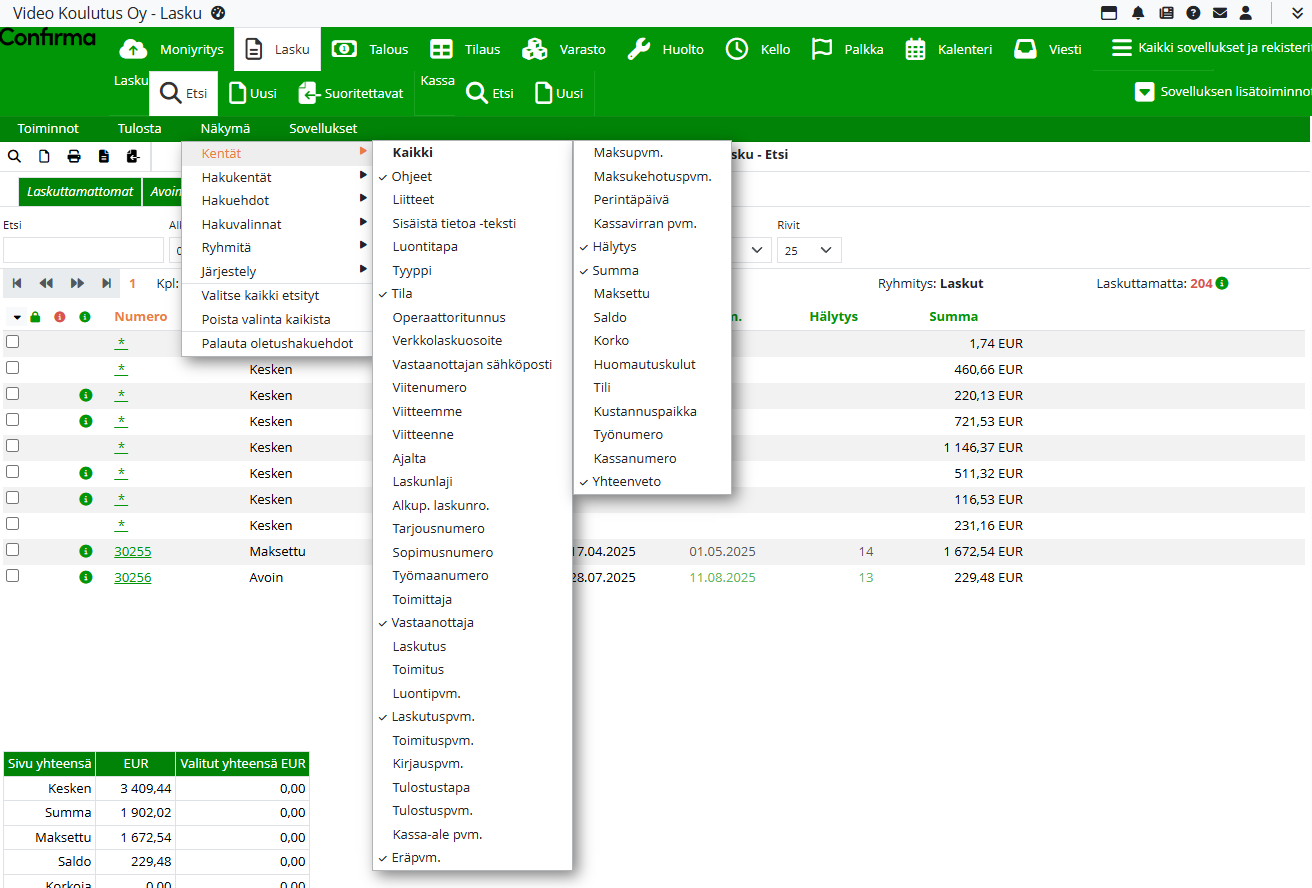Open notifications via the bell icon
1312x888 pixels.
point(1138,13)
